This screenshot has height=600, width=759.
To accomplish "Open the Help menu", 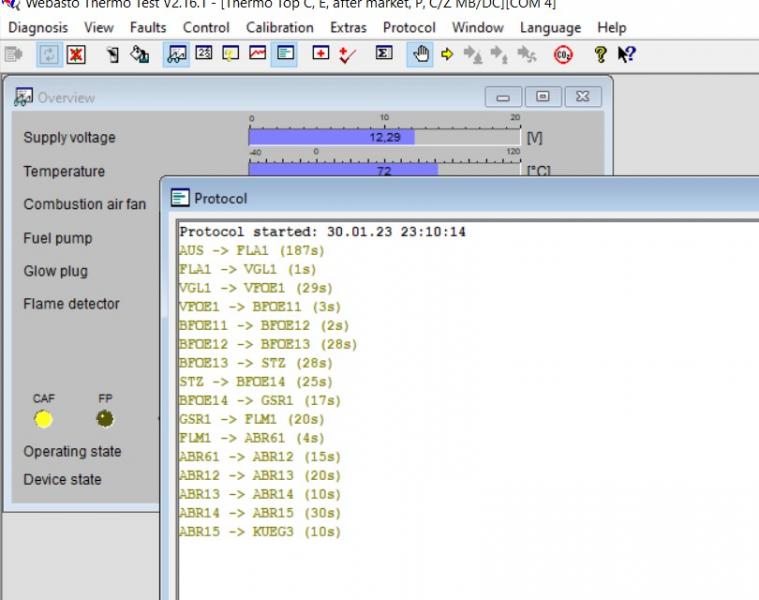I will [x=612, y=28].
